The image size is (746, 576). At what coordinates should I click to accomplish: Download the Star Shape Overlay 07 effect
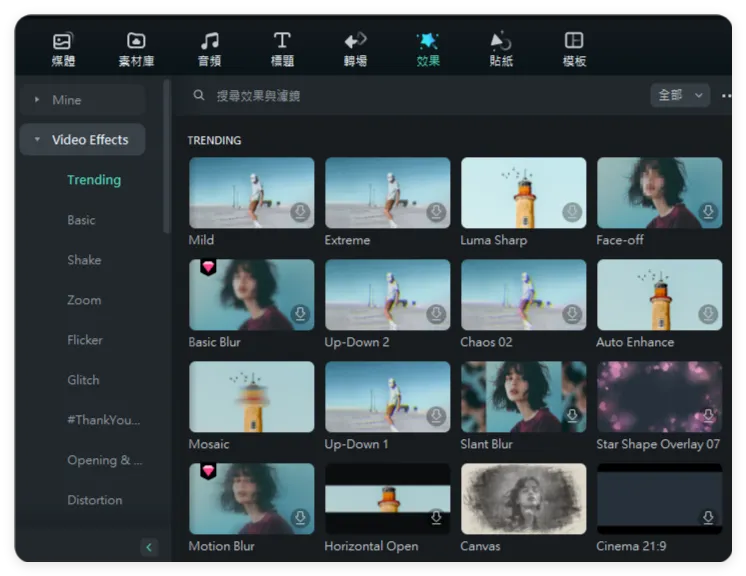click(708, 416)
